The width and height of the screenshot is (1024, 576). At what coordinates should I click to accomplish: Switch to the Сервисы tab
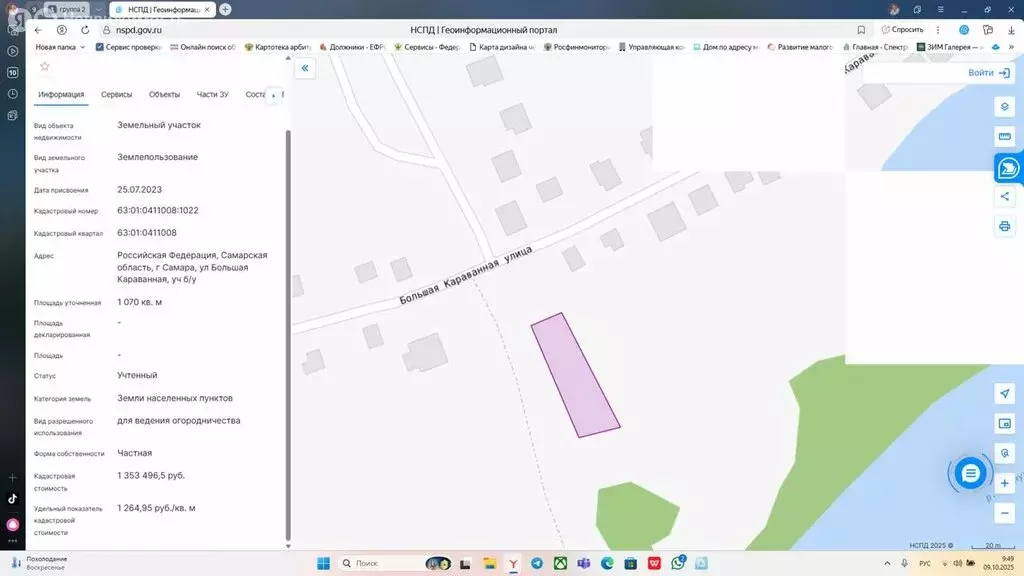click(117, 95)
